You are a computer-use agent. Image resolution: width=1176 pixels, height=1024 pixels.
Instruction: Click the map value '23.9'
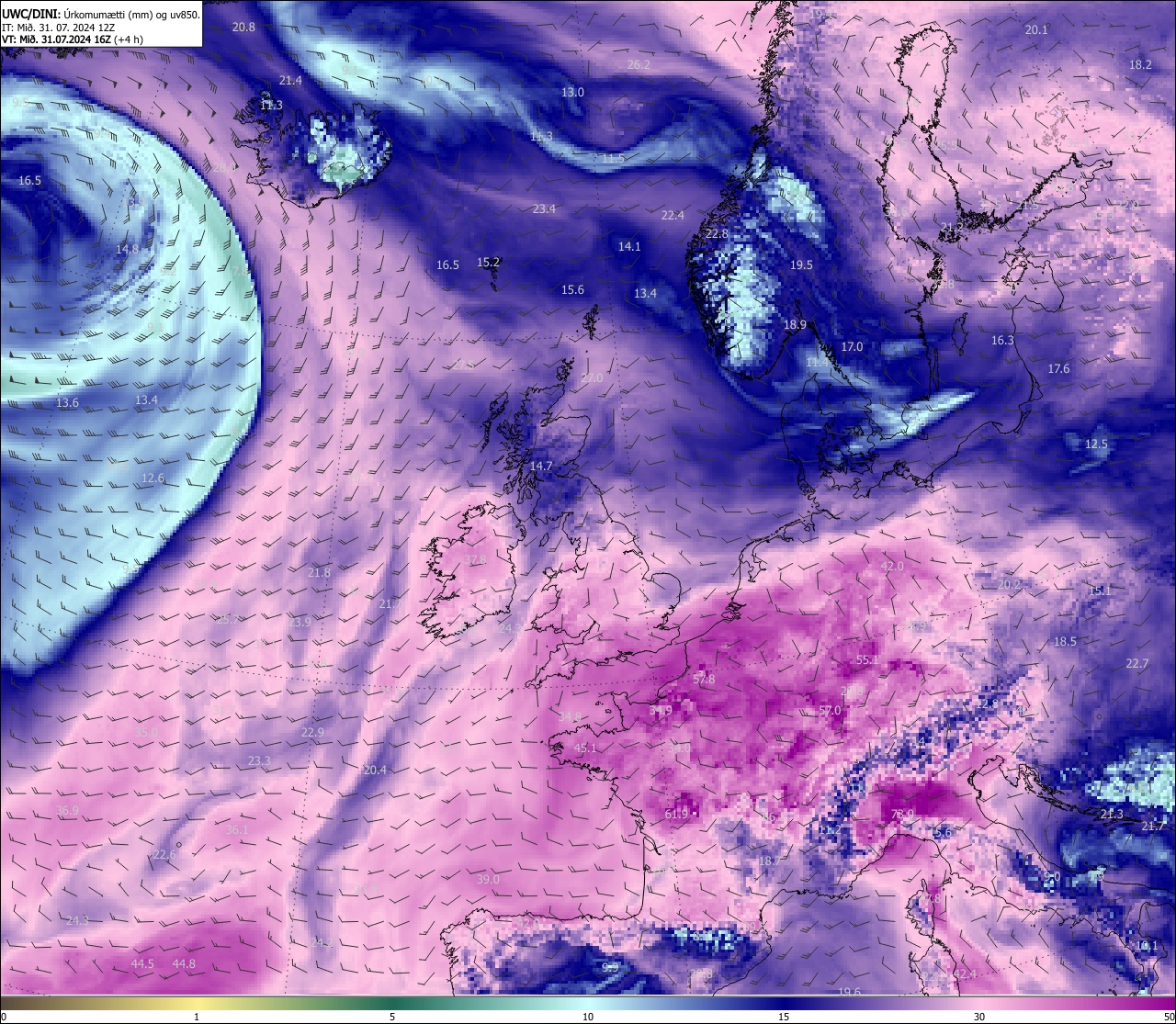[x=300, y=623]
